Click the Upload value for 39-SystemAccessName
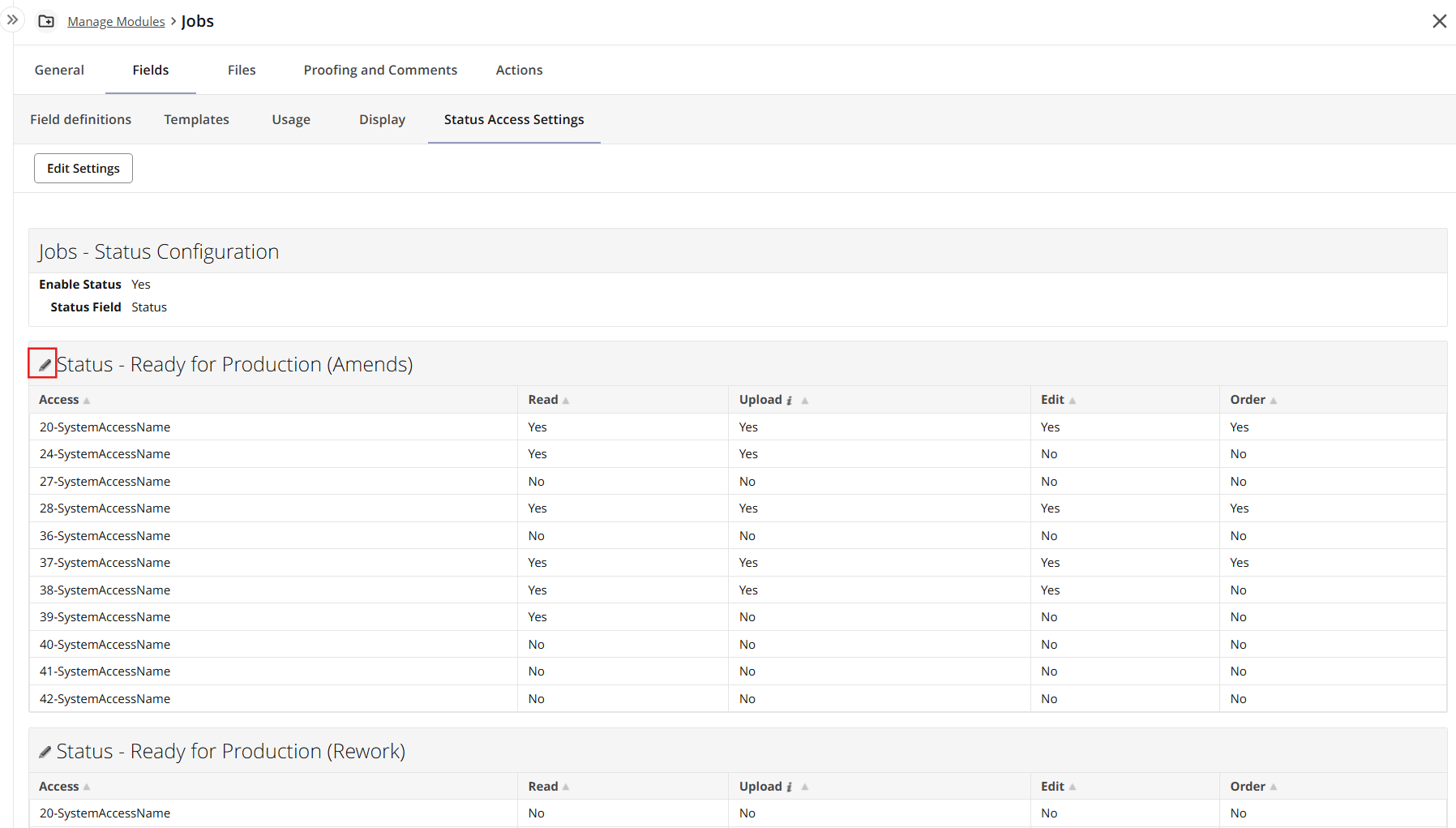 click(747, 617)
